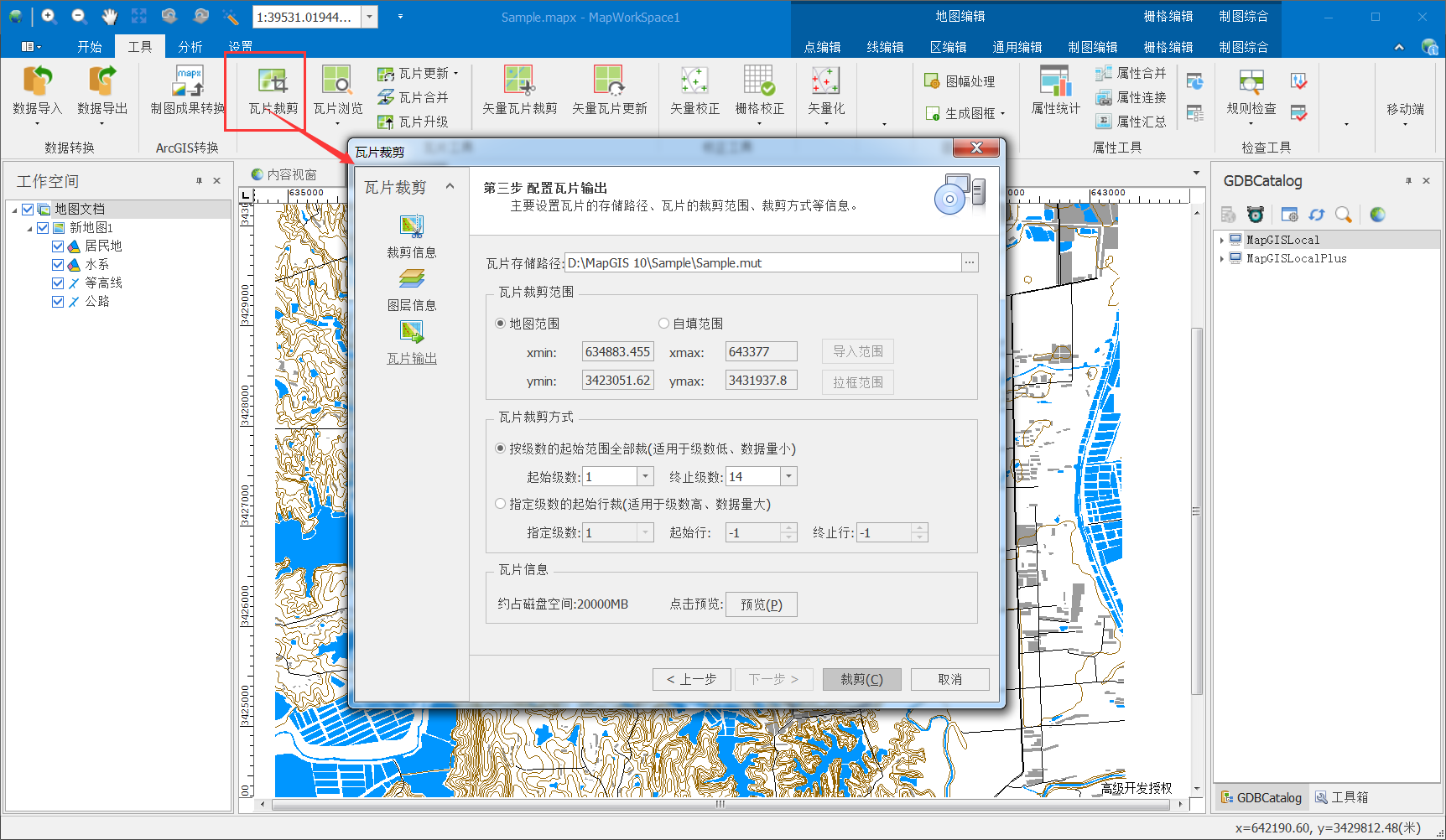
Task: Click browse button for 瓦片存储路径
Action: [970, 262]
